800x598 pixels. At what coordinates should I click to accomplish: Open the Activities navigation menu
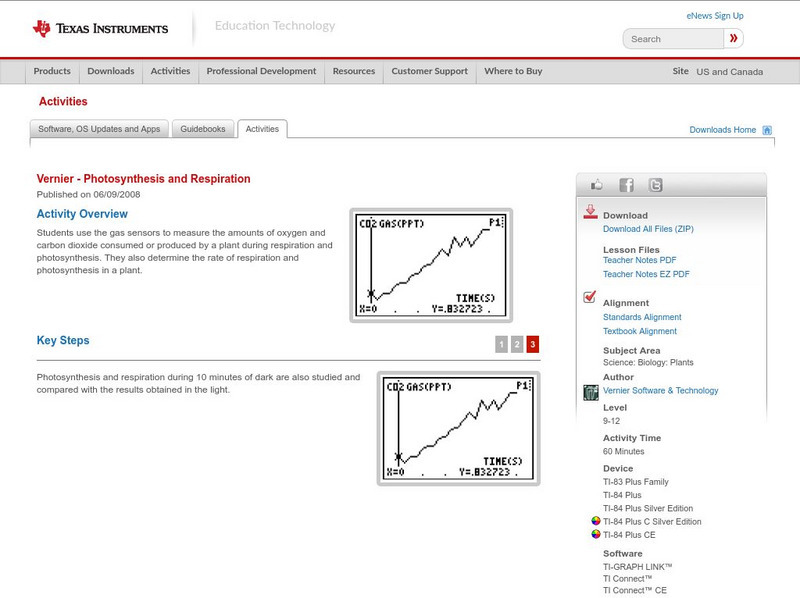170,71
